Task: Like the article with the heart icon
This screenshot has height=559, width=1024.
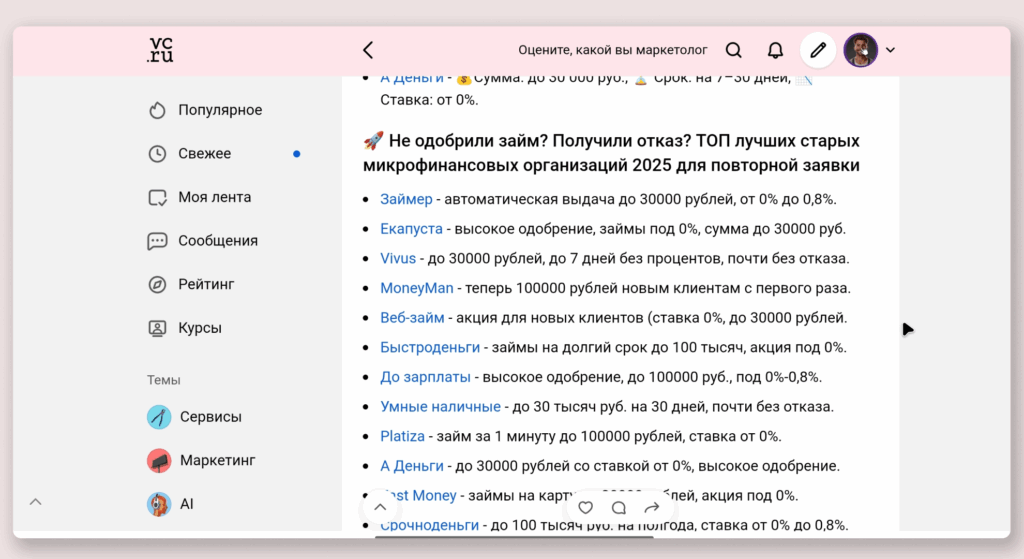Action: click(x=586, y=508)
